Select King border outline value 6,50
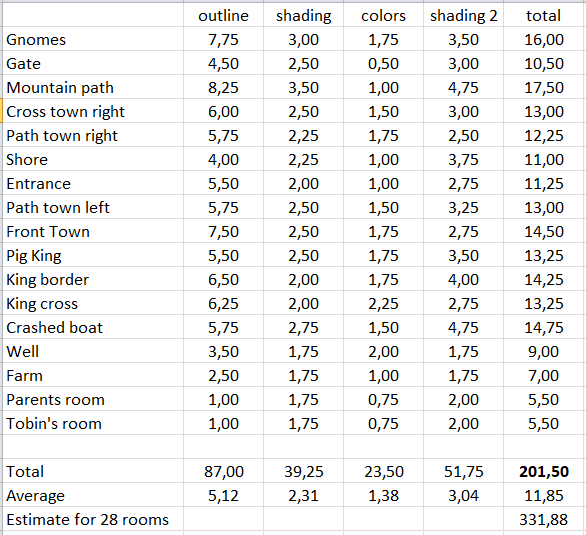Image resolution: width=586 pixels, height=535 pixels. 223,279
